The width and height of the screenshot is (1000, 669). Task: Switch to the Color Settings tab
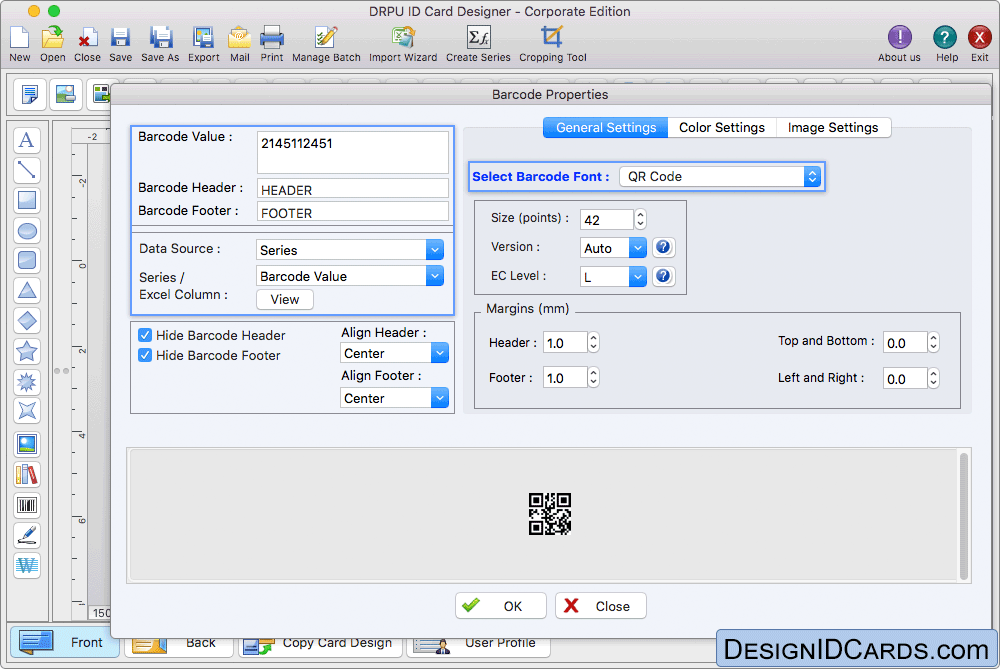pyautogui.click(x=721, y=128)
